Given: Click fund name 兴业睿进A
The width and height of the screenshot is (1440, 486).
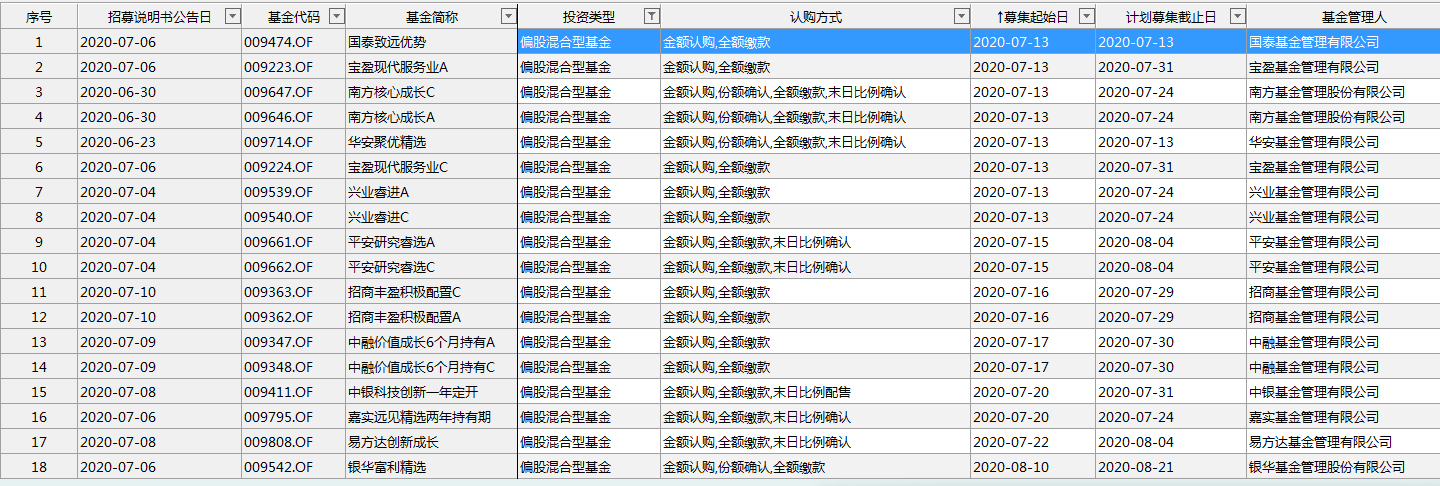Looking at the screenshot, I should [x=379, y=192].
